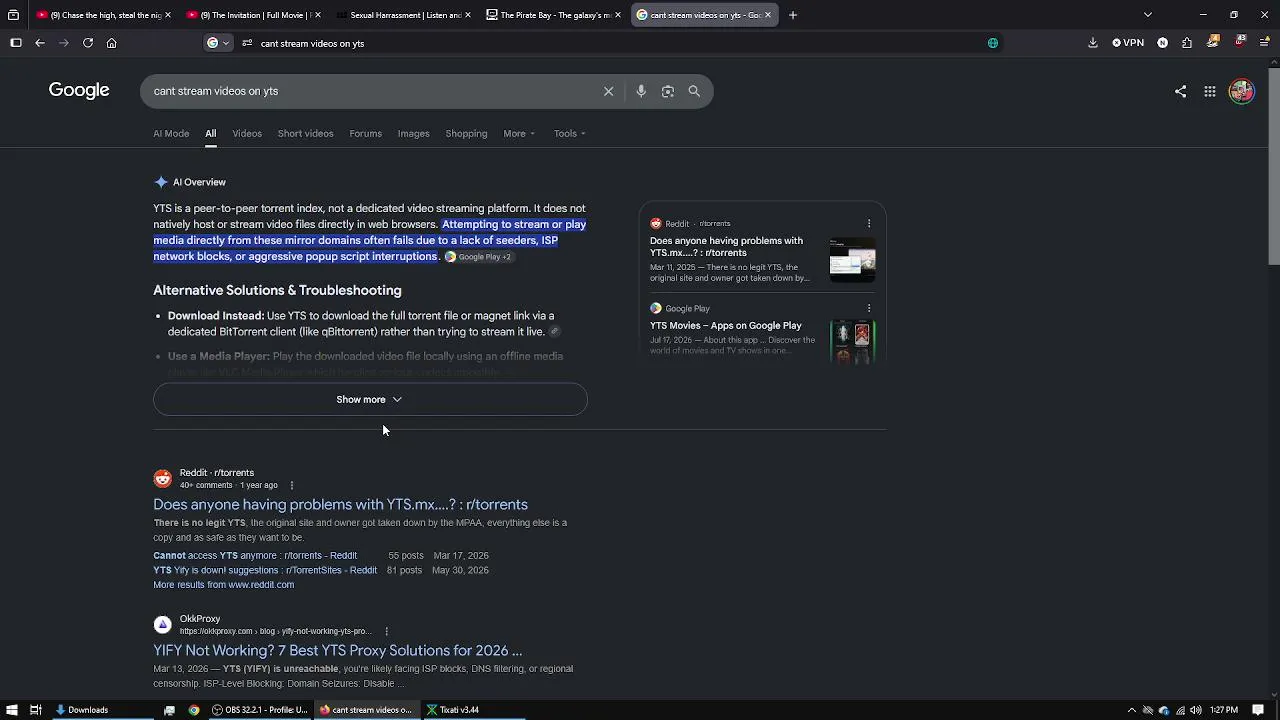This screenshot has width=1280, height=720.
Task: Close the Pirate Bay browser tab
Action: click(x=618, y=15)
